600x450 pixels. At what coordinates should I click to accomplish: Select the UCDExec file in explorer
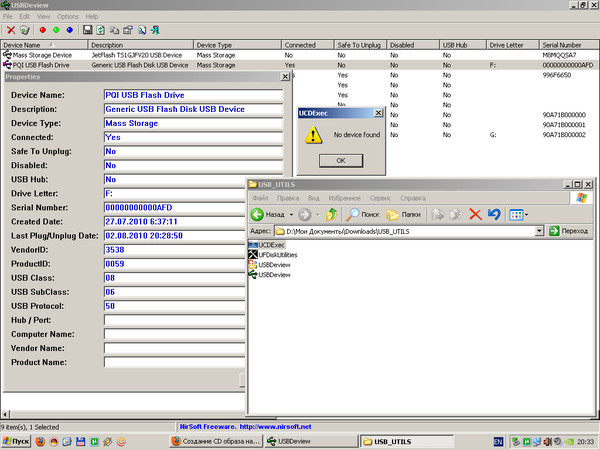pyautogui.click(x=267, y=245)
